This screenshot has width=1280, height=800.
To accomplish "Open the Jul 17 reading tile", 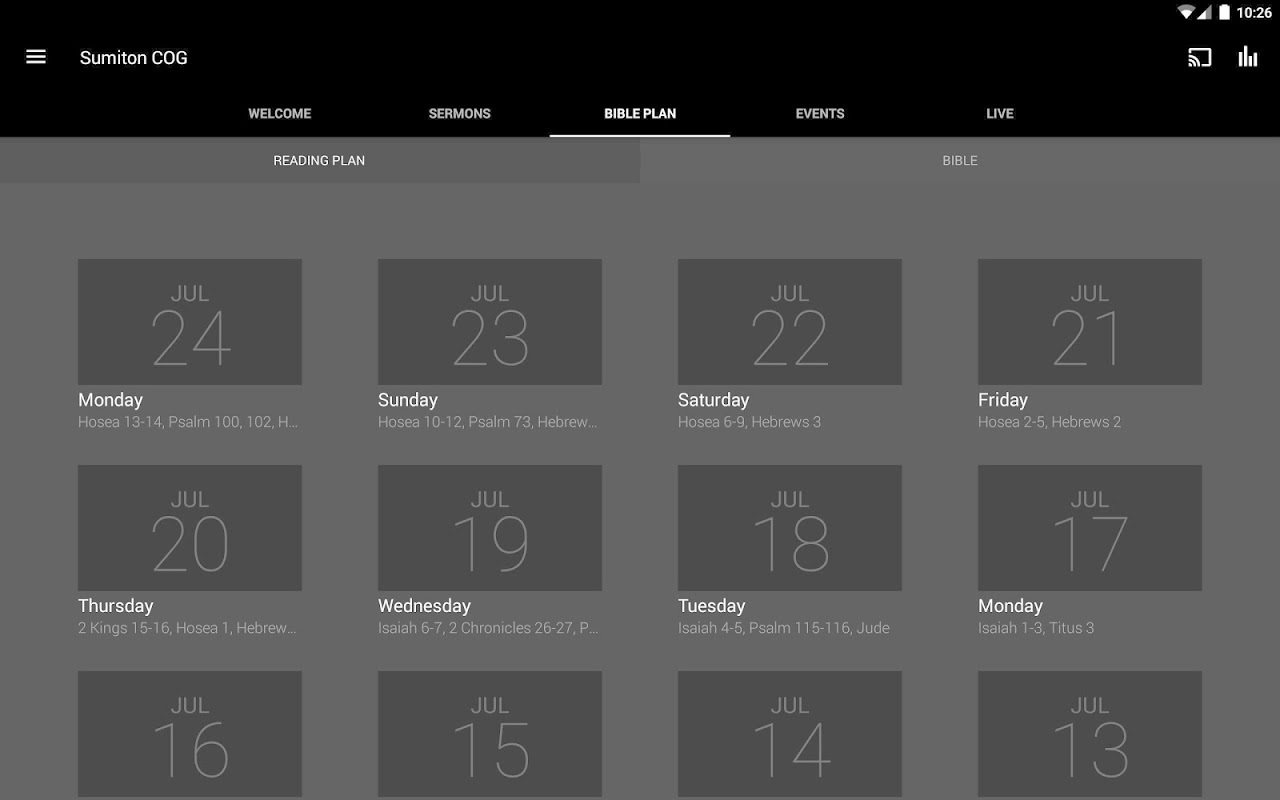I will (x=1090, y=528).
